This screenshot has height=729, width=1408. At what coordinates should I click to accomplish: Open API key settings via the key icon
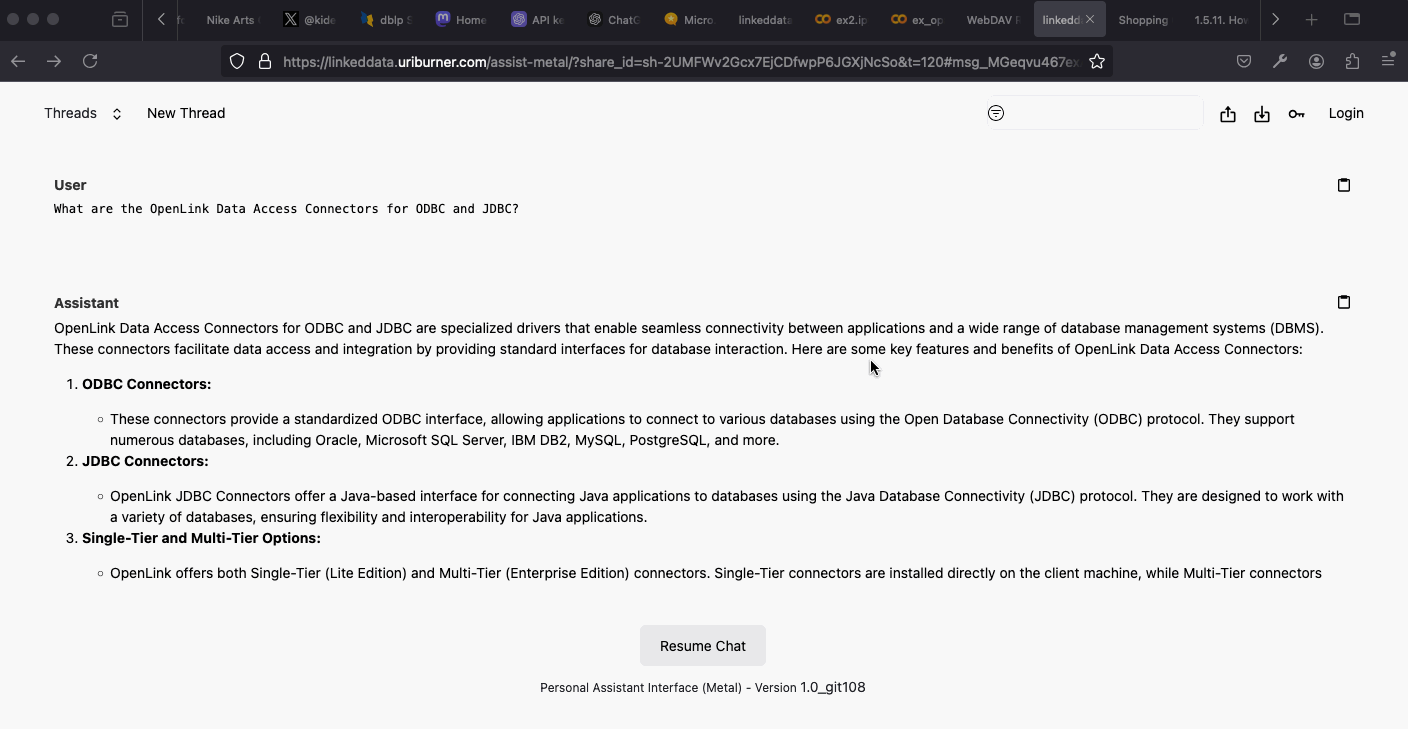click(x=1296, y=113)
